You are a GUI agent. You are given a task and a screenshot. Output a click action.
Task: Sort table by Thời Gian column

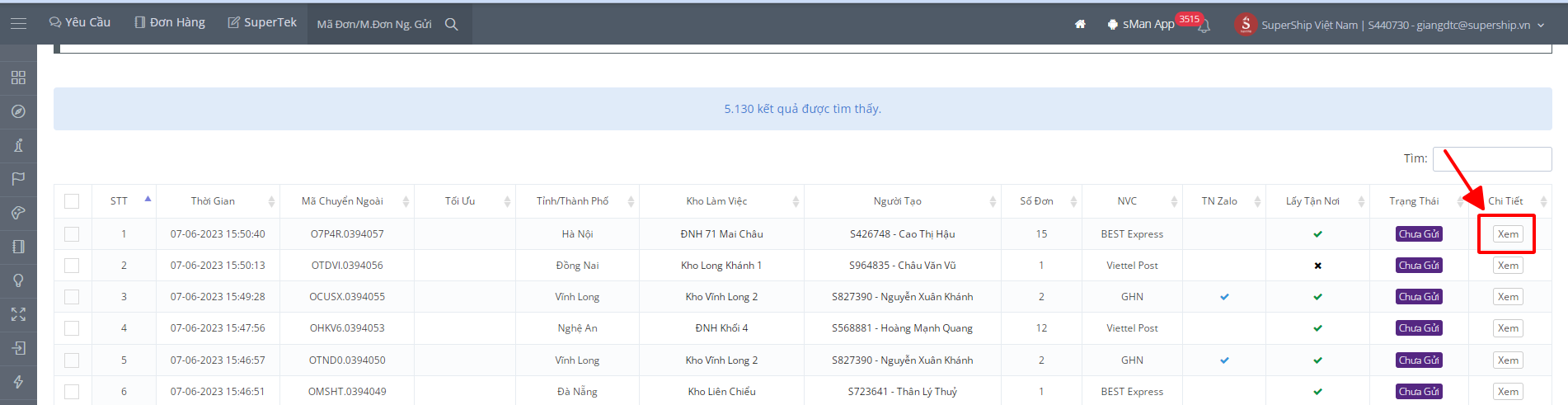tap(218, 201)
